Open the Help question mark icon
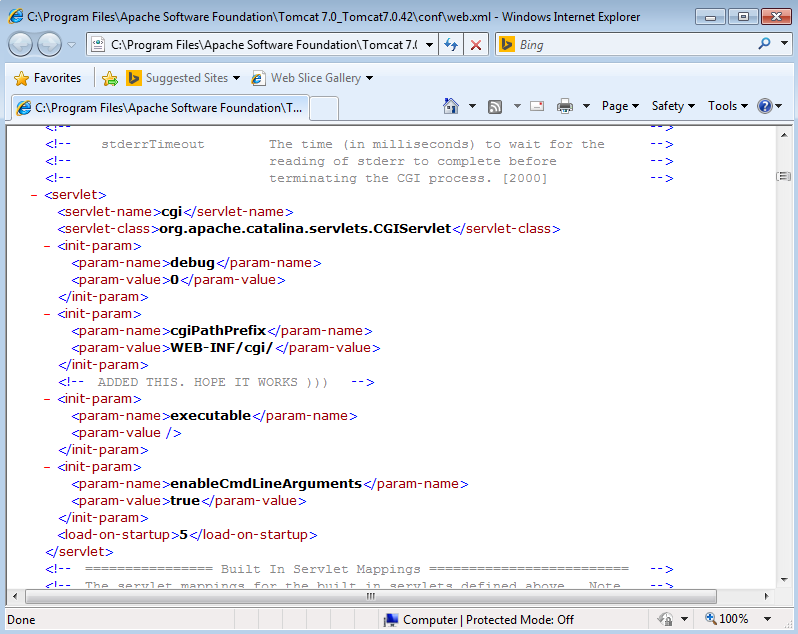Screen dimensions: 798x634 [765, 106]
